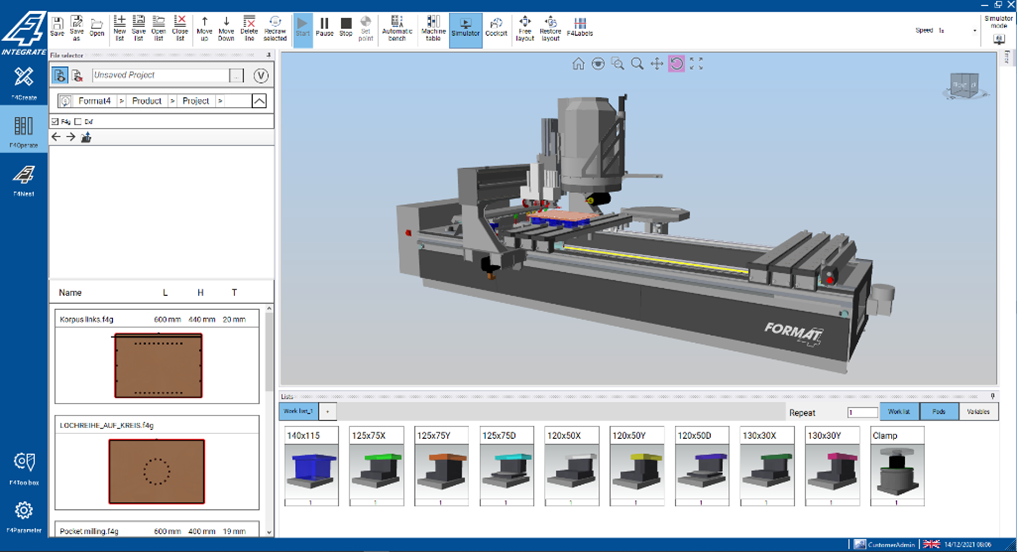
Task: Uncheck the F4g file type checkbox
Action: tap(55, 121)
